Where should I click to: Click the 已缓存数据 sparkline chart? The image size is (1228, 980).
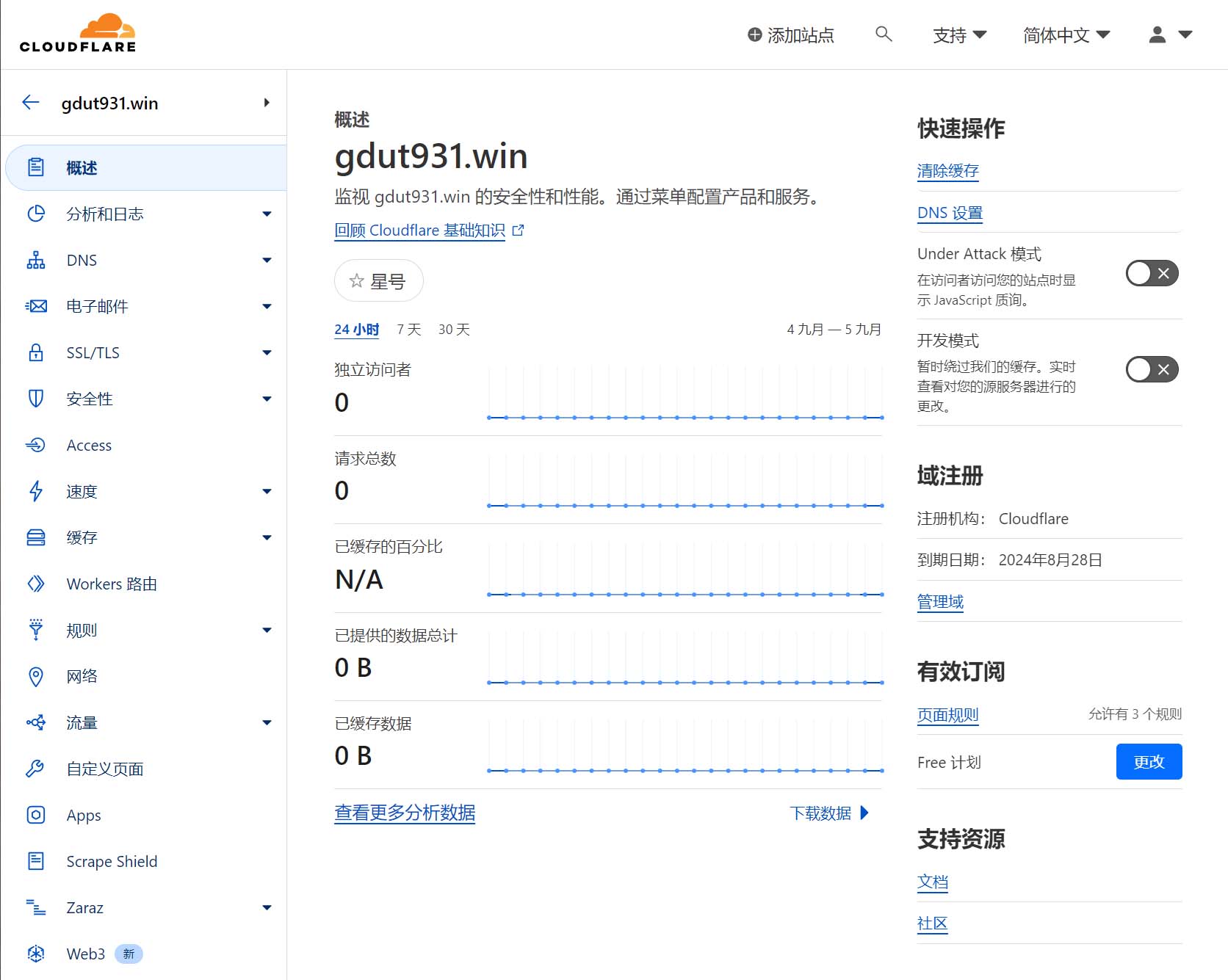pyautogui.click(x=685, y=747)
